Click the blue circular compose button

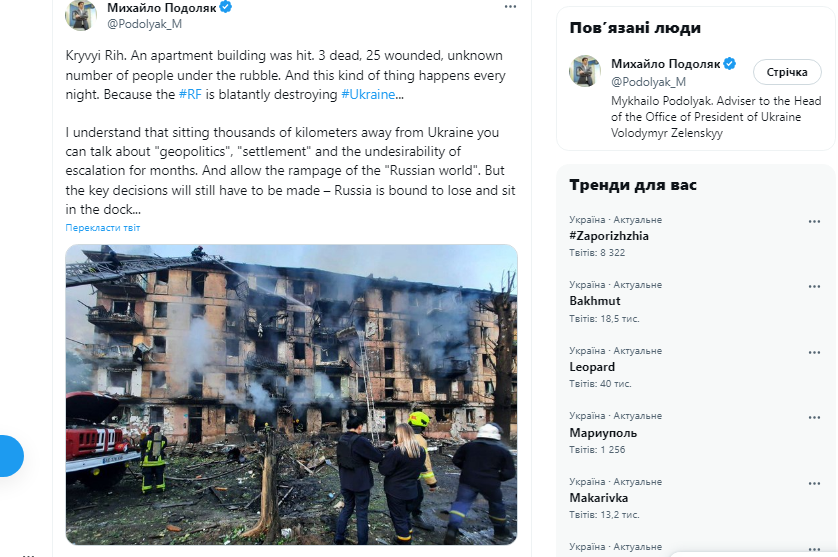(x=11, y=456)
